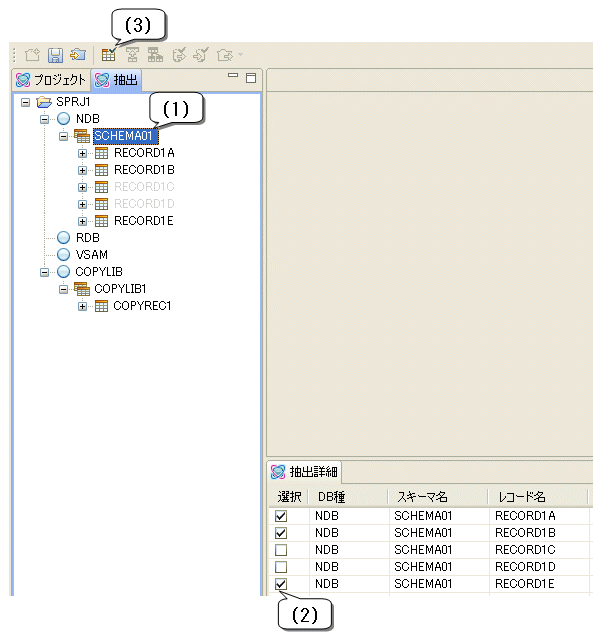The width and height of the screenshot is (603, 641).
Task: Click the save (floppy disk) toolbar icon
Action: coord(55,55)
